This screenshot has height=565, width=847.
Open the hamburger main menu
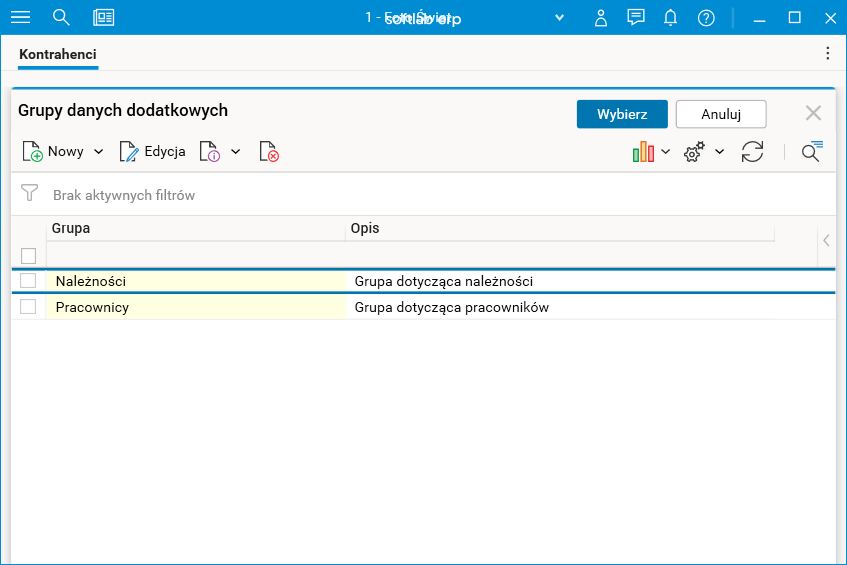point(20,17)
